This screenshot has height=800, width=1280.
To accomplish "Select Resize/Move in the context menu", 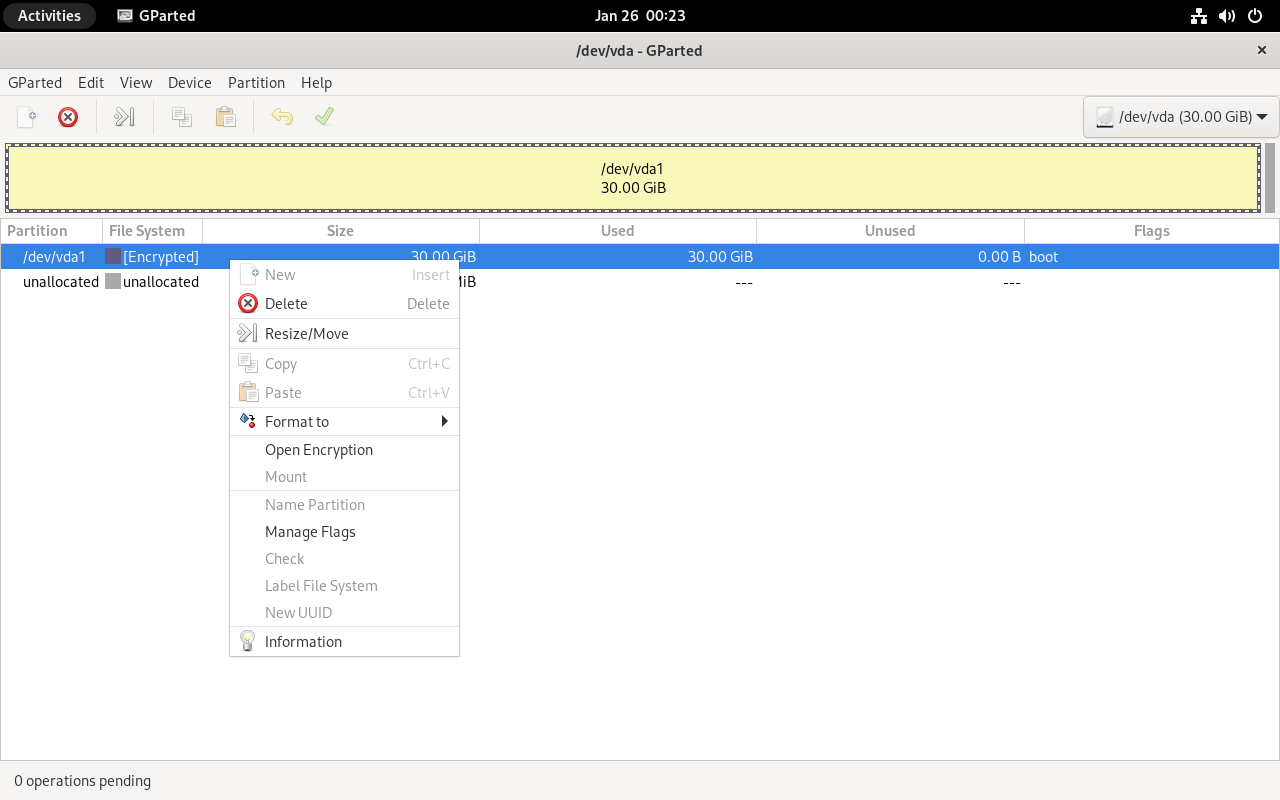I will click(x=306, y=334).
